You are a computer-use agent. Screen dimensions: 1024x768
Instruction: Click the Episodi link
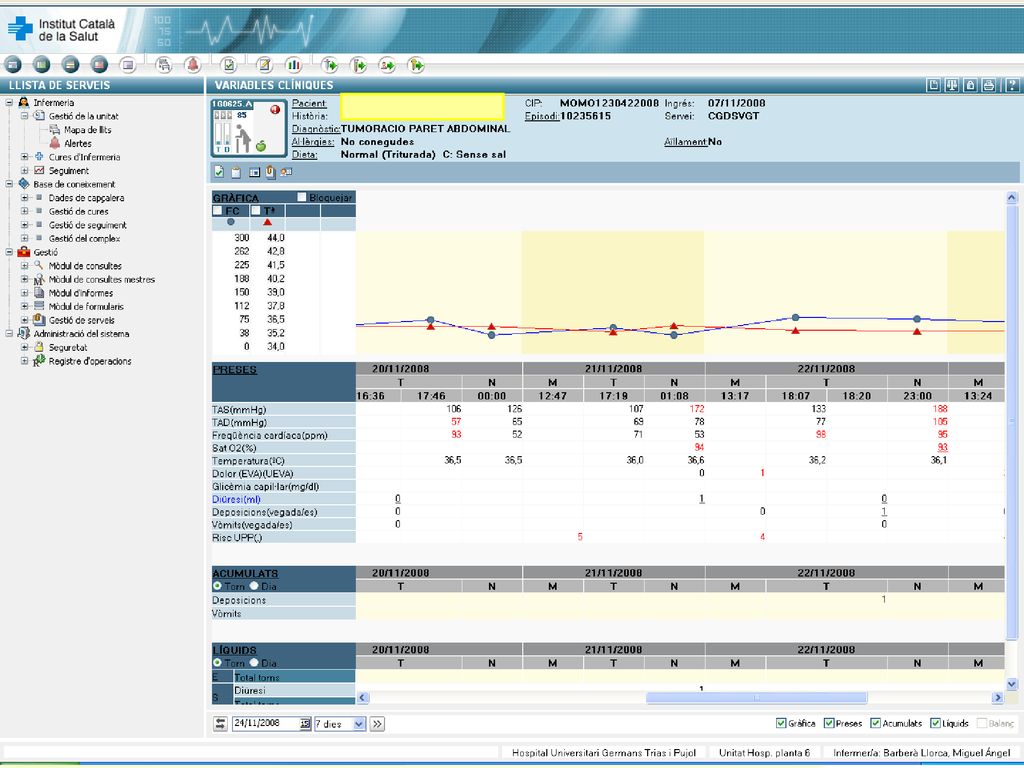(541, 116)
